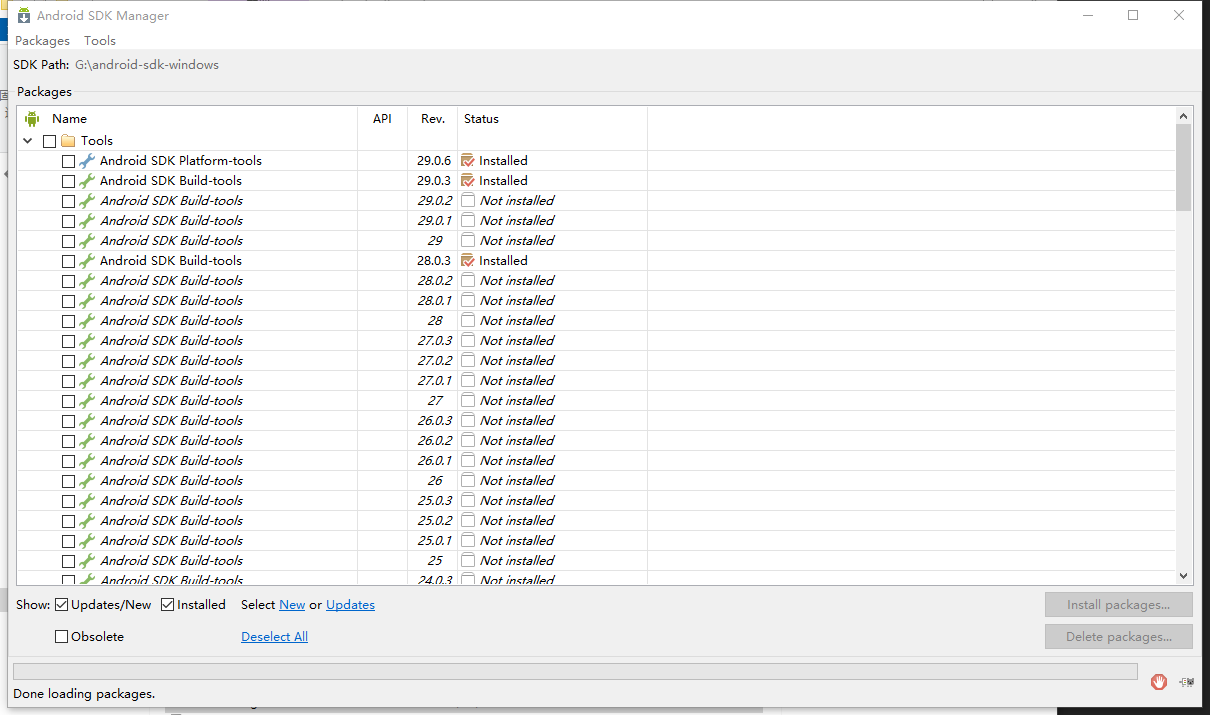This screenshot has height=715, width=1210.
Task: Click the wrench icon for Build-tools 25.0.3
Action: click(87, 501)
